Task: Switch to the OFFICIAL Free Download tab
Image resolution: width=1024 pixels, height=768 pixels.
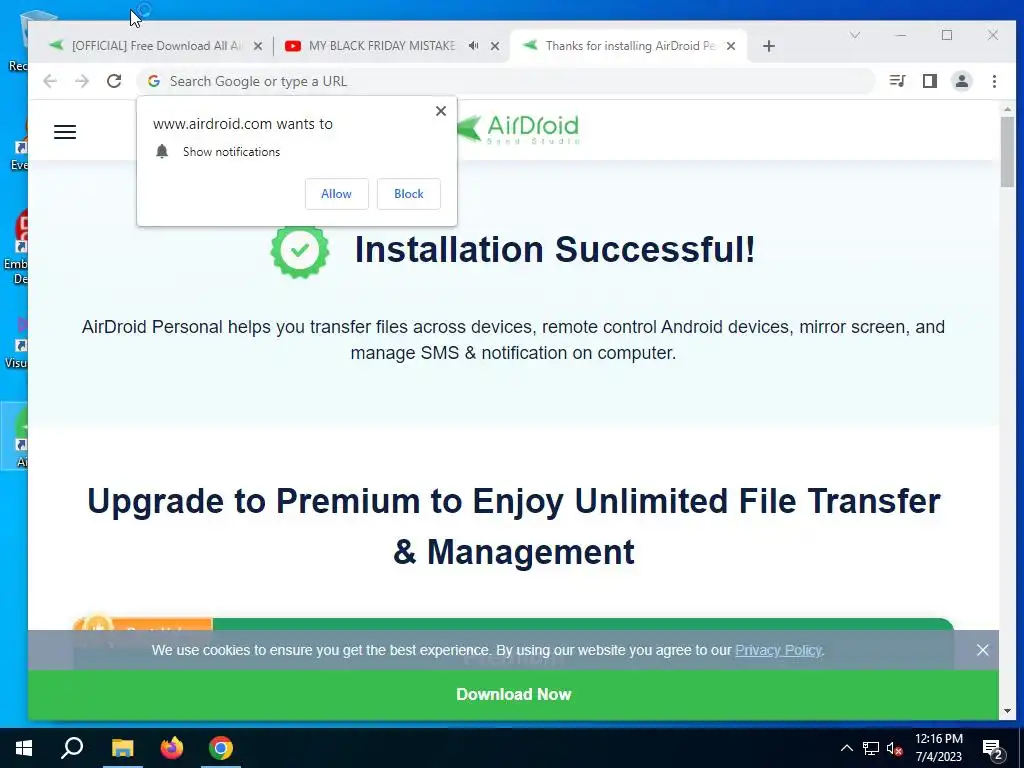Action: tap(155, 46)
